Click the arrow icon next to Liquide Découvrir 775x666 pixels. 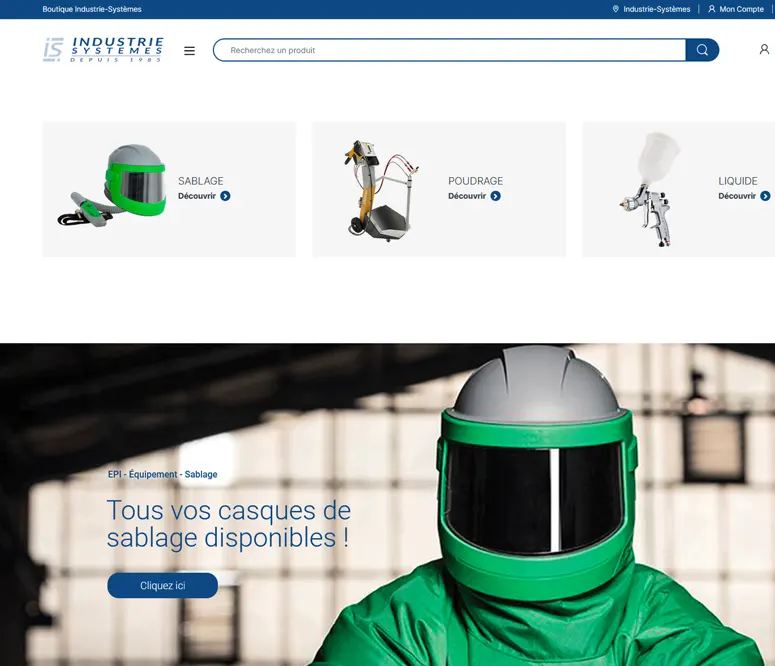(x=765, y=196)
